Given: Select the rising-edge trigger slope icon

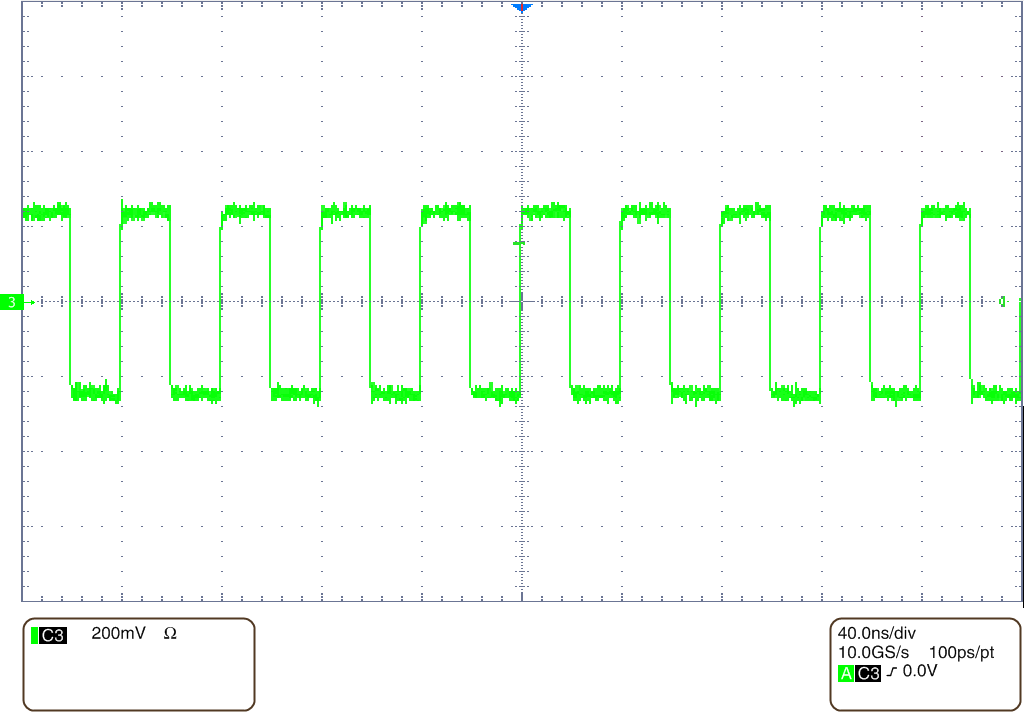Looking at the screenshot, I should click(x=893, y=671).
